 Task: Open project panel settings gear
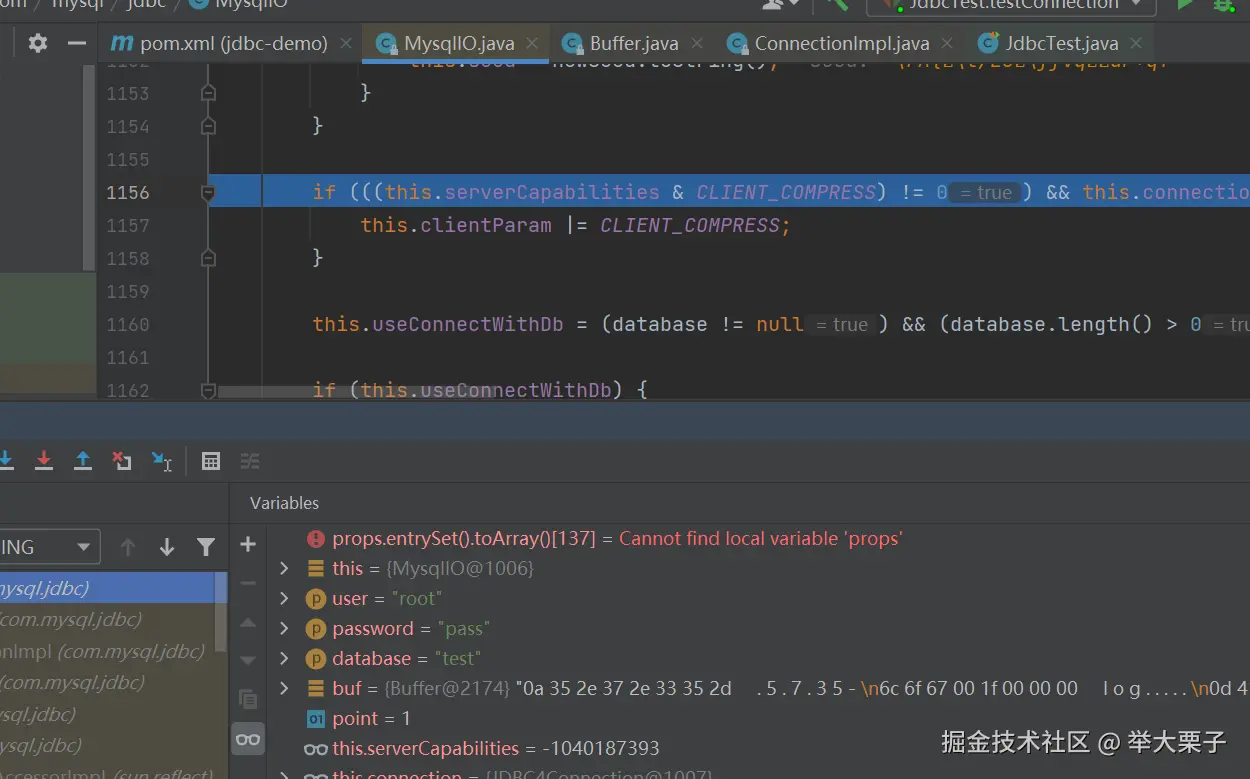coord(38,43)
